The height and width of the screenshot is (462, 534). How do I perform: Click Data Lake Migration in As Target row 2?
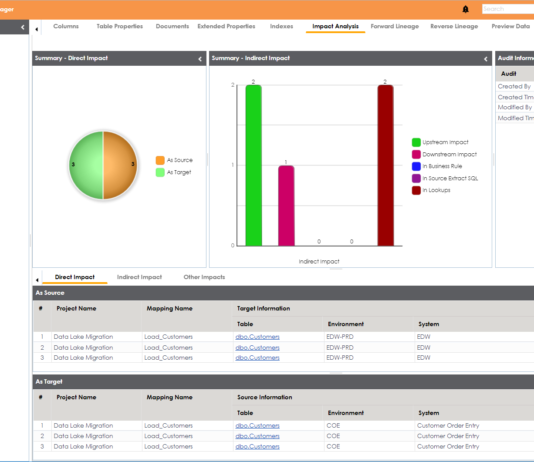(83, 436)
